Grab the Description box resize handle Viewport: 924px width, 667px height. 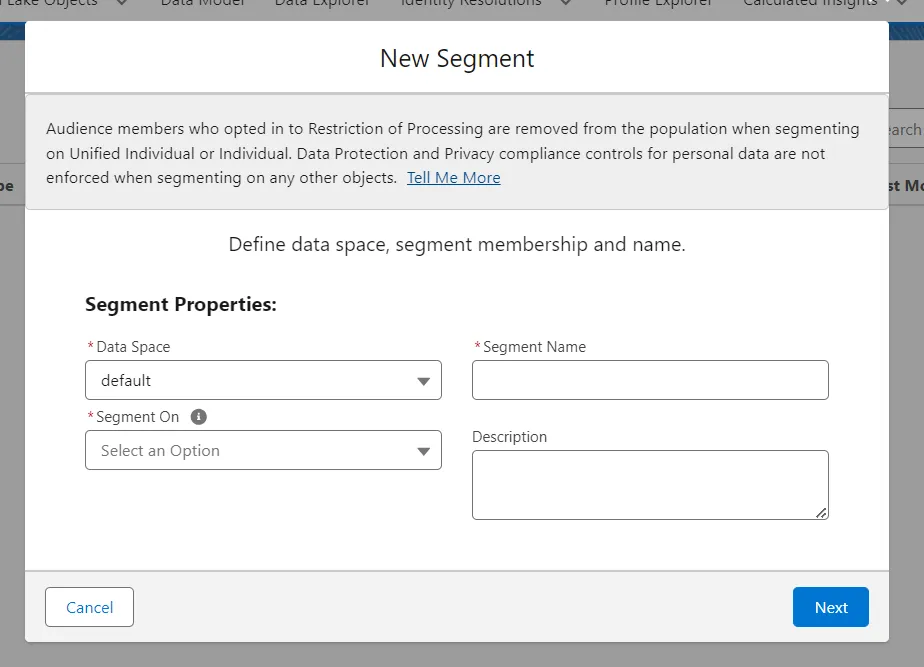click(x=821, y=512)
